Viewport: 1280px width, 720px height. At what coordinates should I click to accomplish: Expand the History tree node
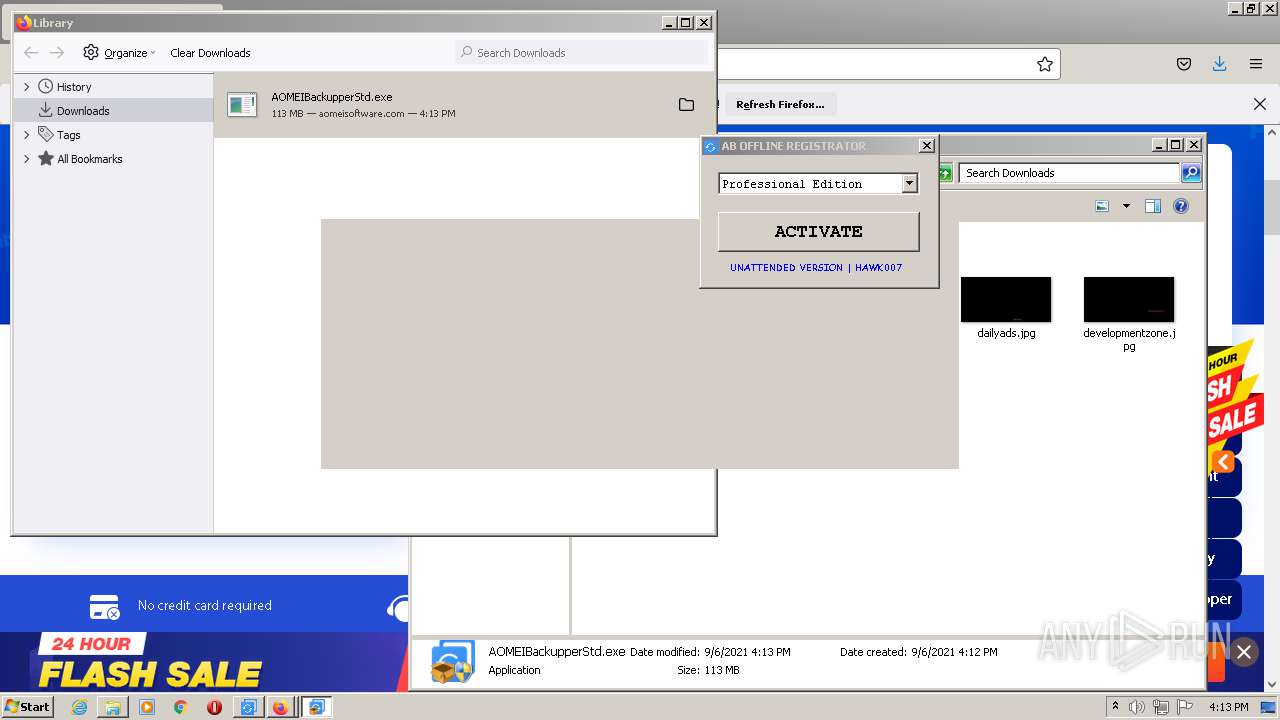(x=27, y=87)
